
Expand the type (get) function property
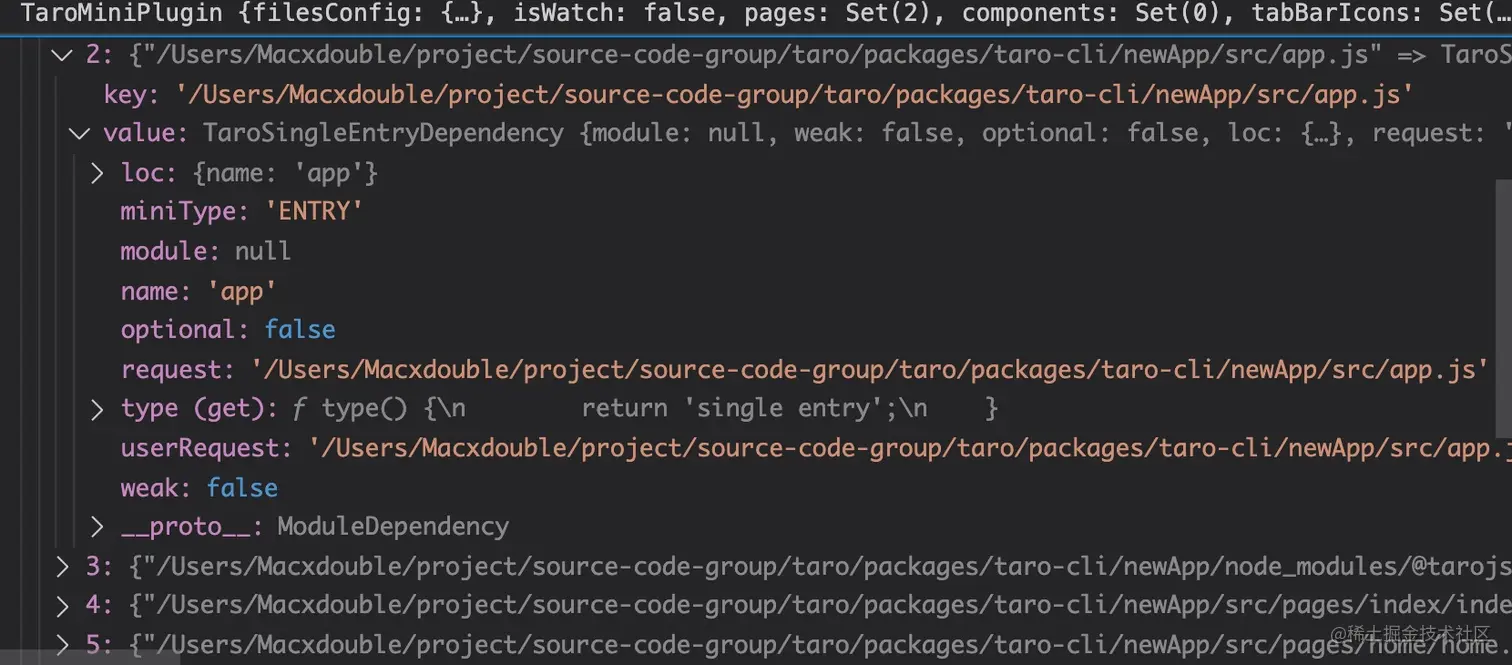(x=96, y=408)
